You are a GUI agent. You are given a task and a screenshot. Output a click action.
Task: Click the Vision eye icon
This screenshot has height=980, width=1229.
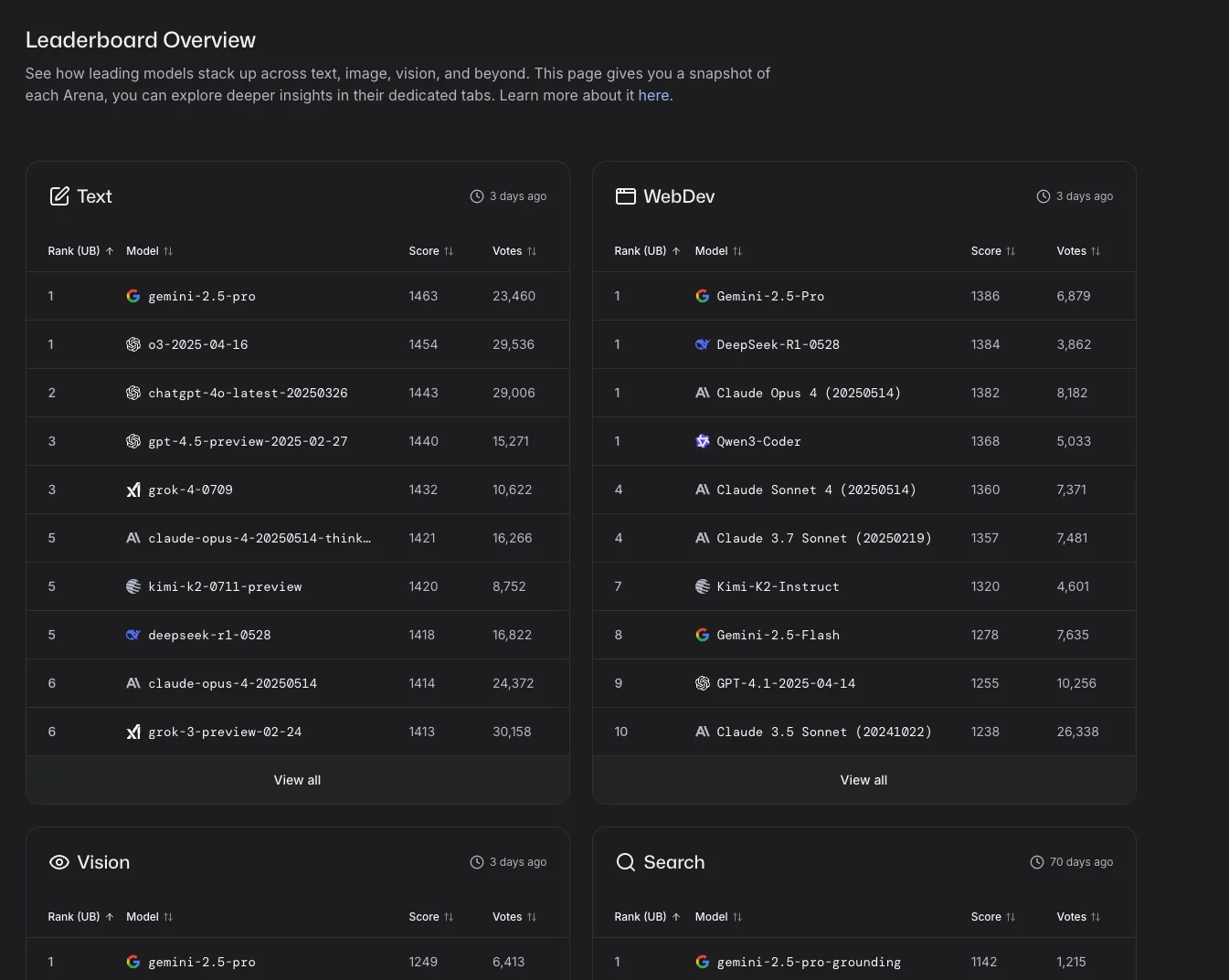point(59,862)
